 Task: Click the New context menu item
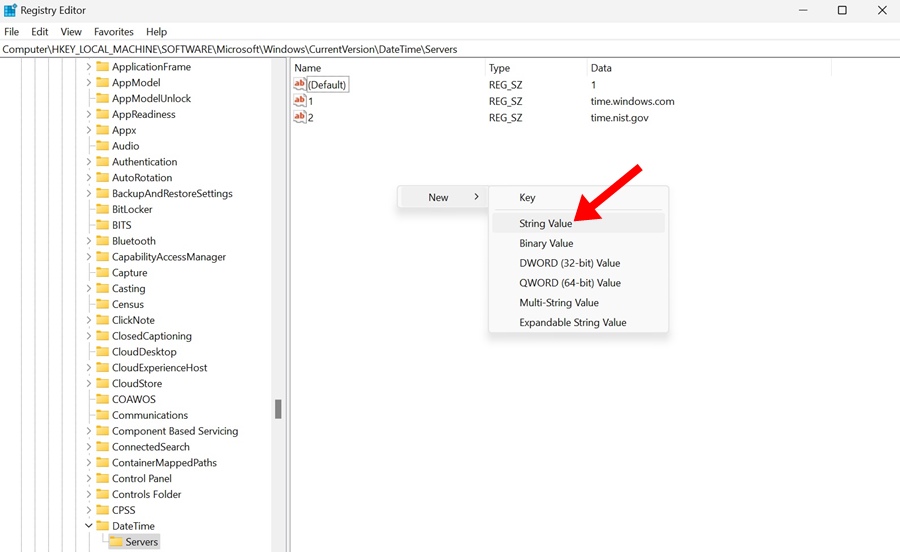[x=443, y=197]
